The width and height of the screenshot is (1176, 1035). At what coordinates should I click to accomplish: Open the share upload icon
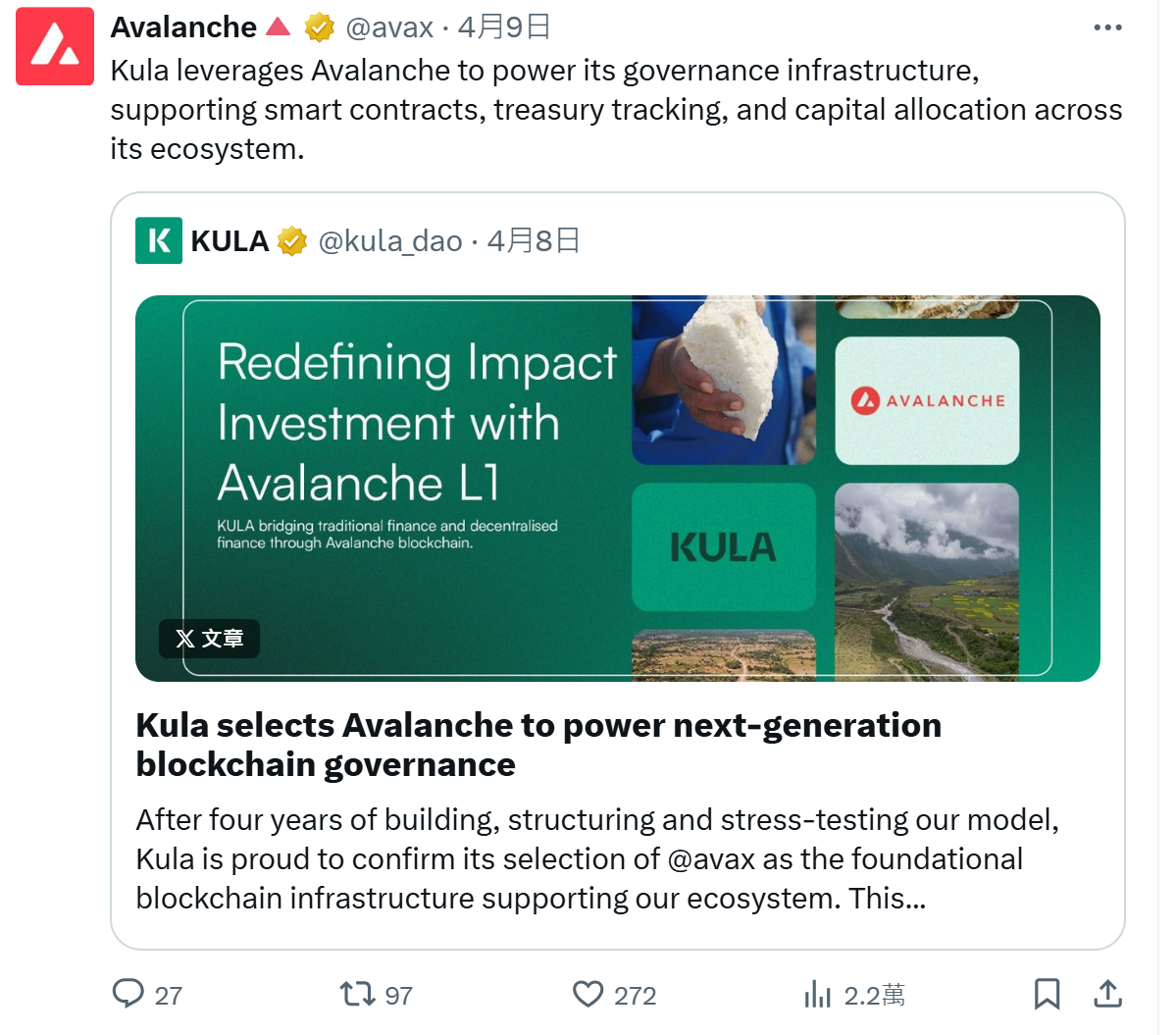1107,994
